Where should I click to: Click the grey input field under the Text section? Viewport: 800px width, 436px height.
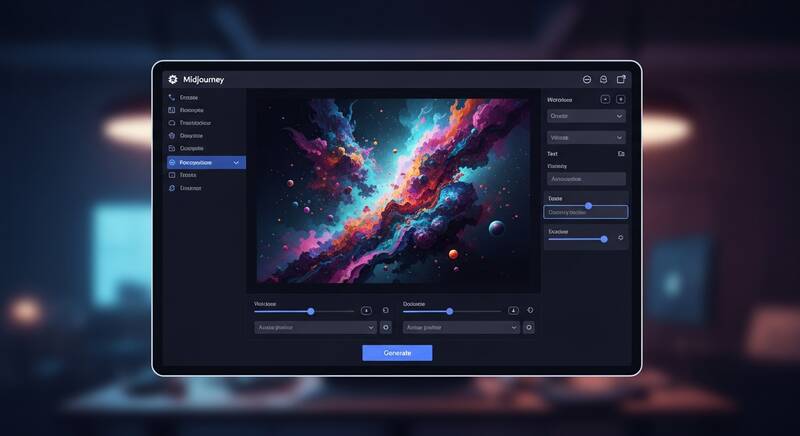(x=586, y=179)
